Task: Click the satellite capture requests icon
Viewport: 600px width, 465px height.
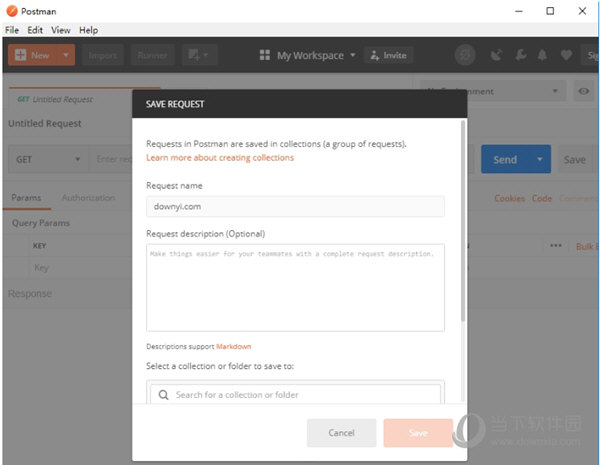Action: point(496,55)
